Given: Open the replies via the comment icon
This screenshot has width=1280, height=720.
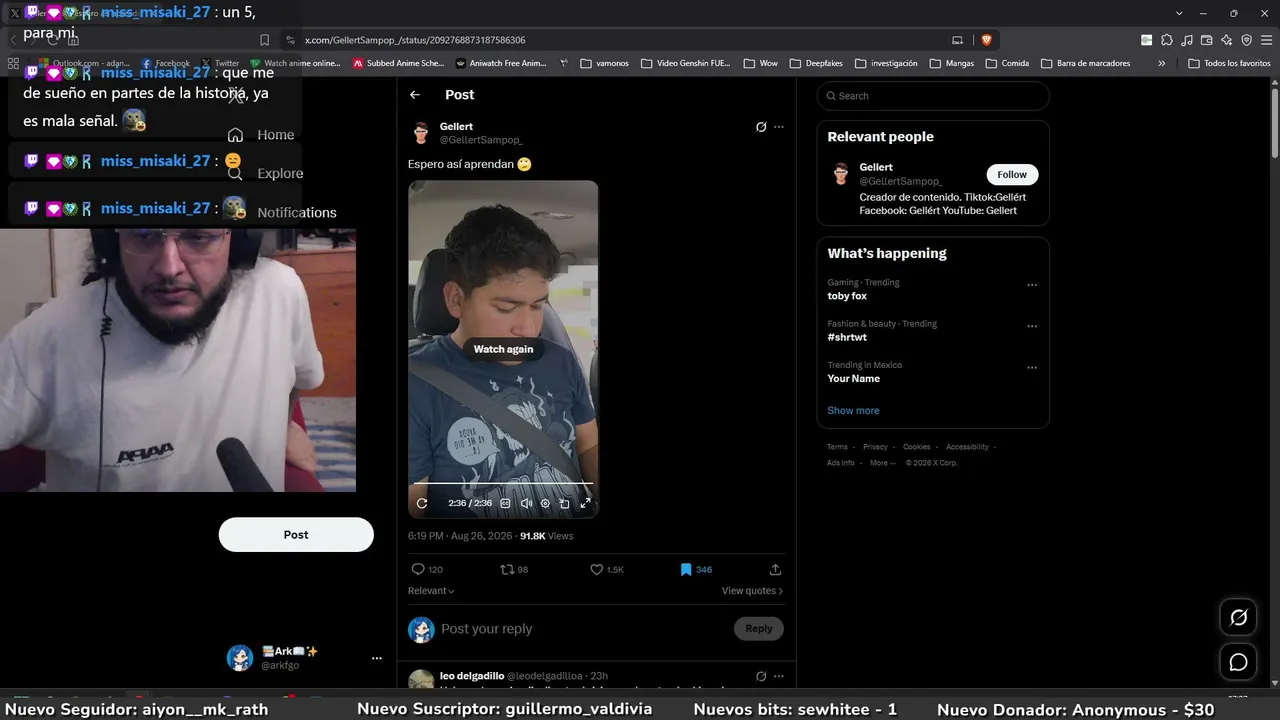Looking at the screenshot, I should 418,569.
